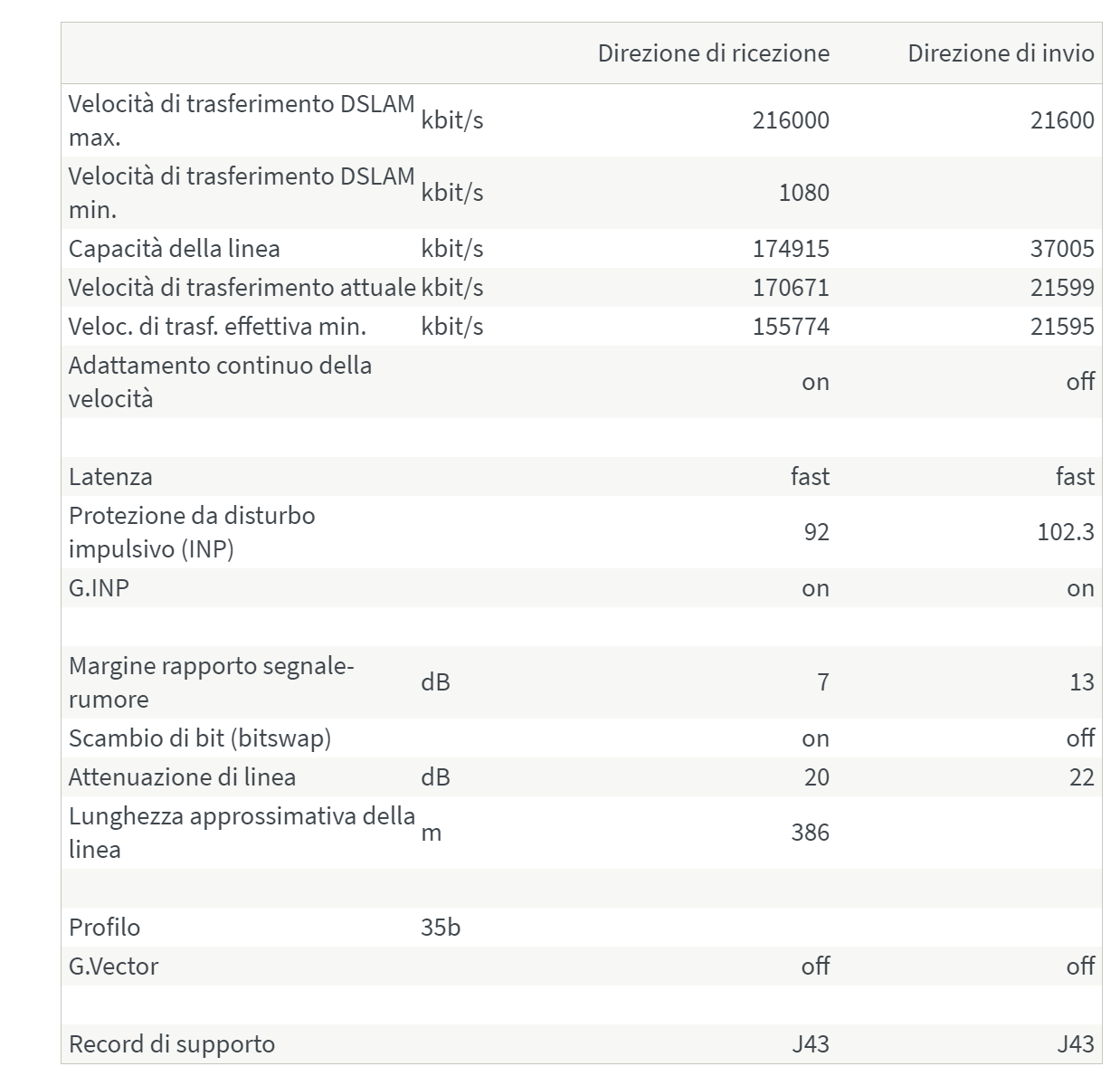Image resolution: width=1120 pixels, height=1076 pixels.
Task: Click current transfer speed value 170671
Action: pyautogui.click(x=790, y=288)
